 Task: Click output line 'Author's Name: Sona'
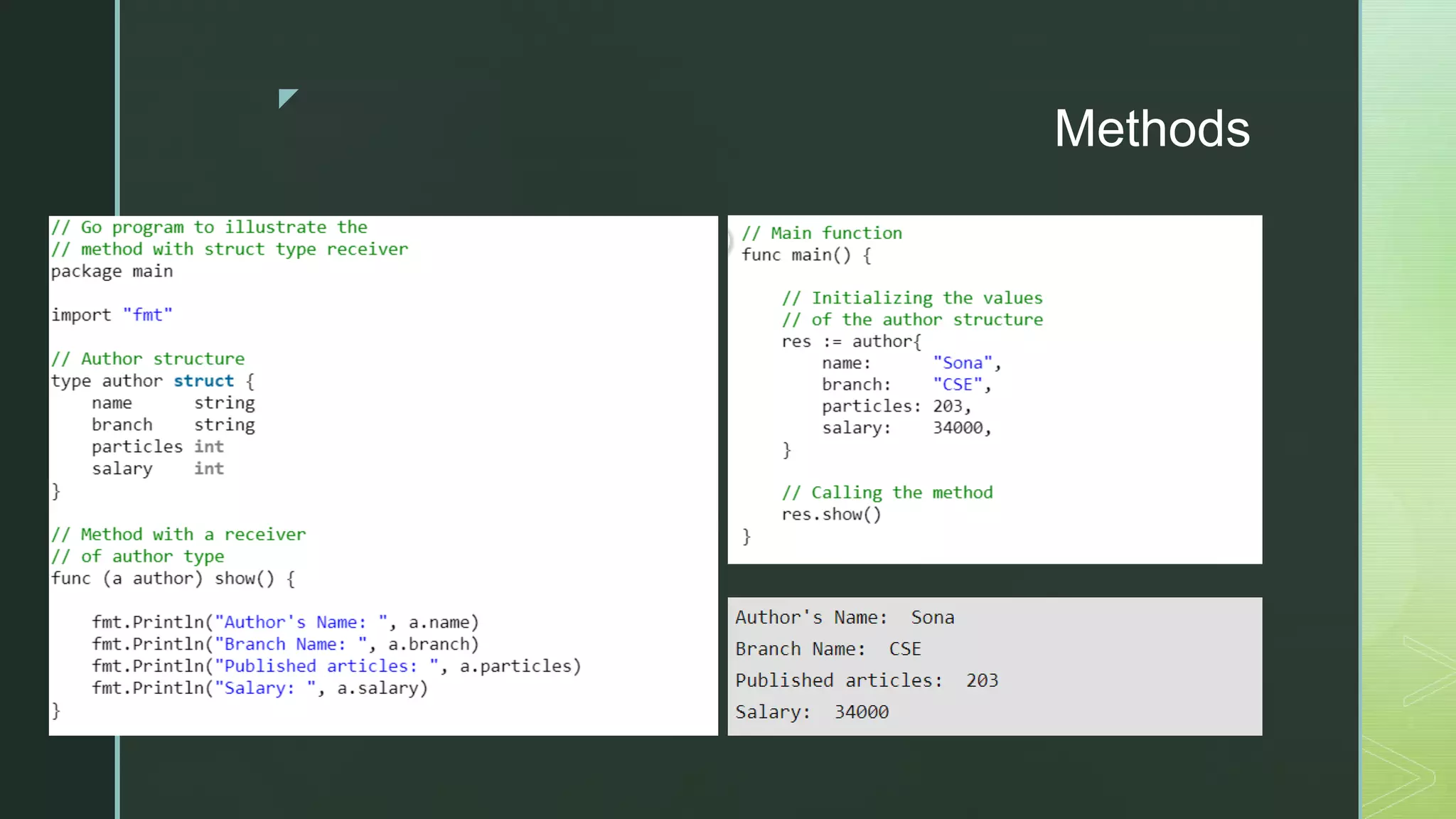(845, 618)
